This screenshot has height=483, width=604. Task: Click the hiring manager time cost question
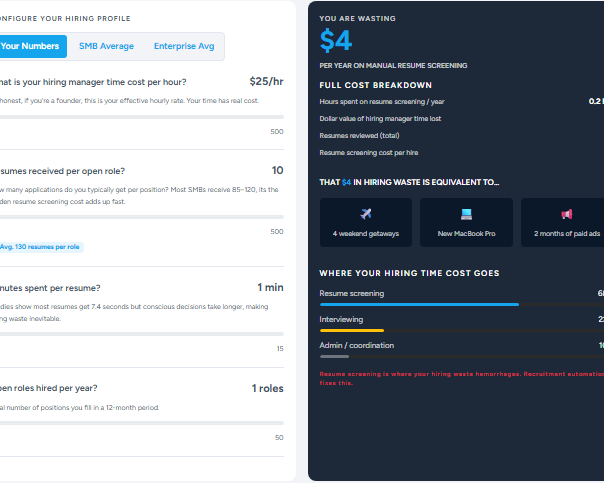(93, 82)
